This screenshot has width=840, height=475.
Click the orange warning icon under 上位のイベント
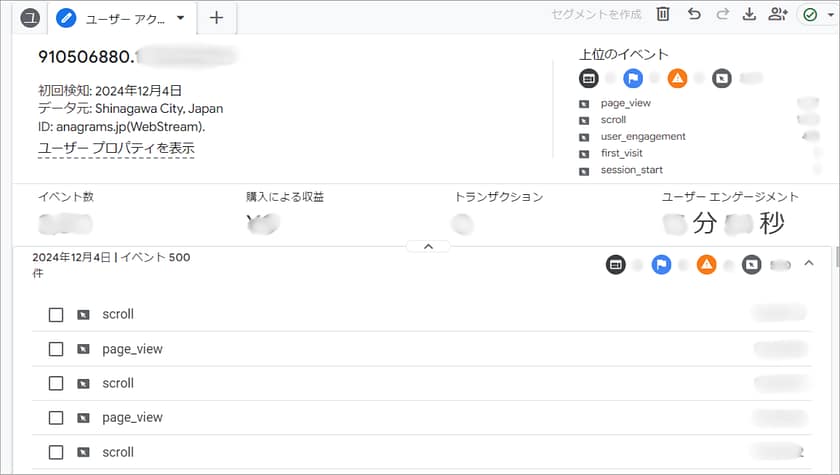[x=677, y=78]
